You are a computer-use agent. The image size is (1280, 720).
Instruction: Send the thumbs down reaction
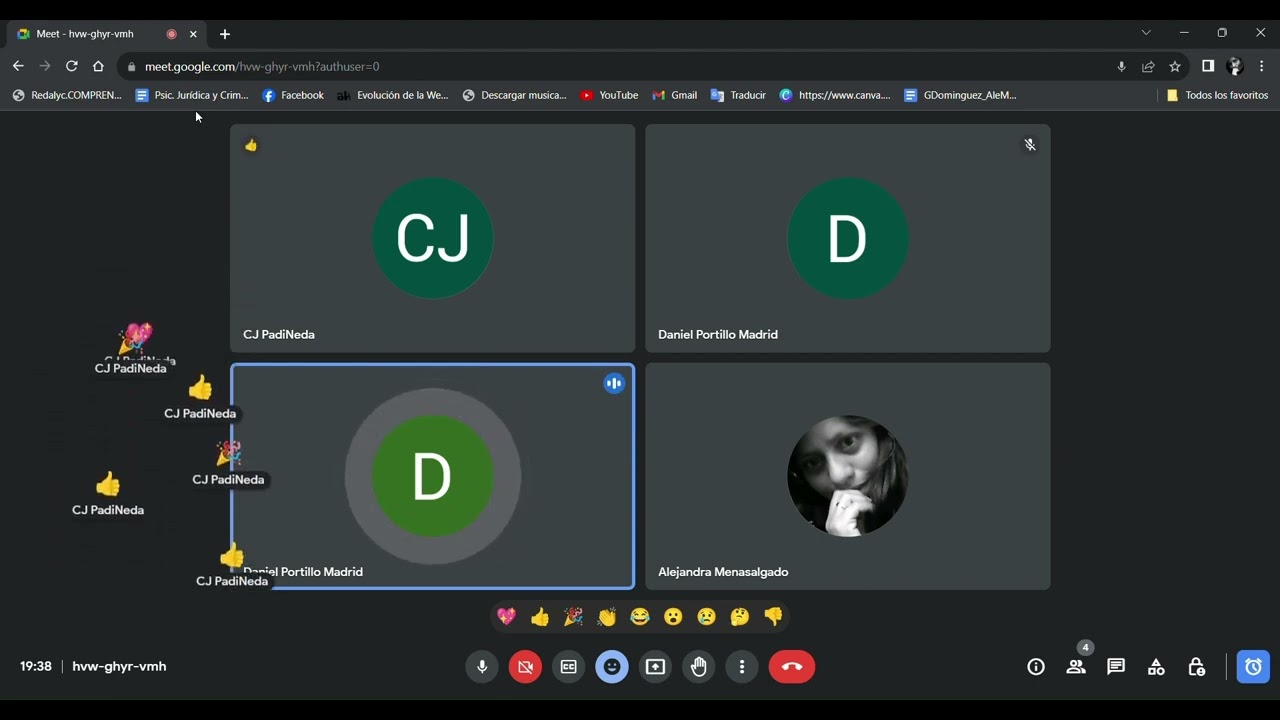click(773, 617)
